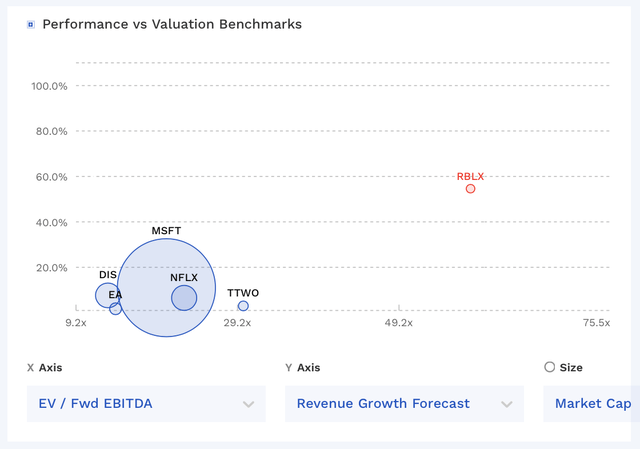Click the 75.5x axis tick label
The width and height of the screenshot is (640, 449).
(597, 323)
